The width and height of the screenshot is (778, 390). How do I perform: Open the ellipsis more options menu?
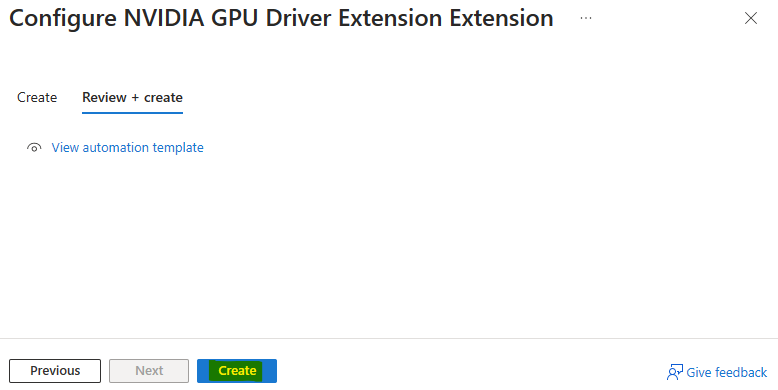click(x=585, y=18)
